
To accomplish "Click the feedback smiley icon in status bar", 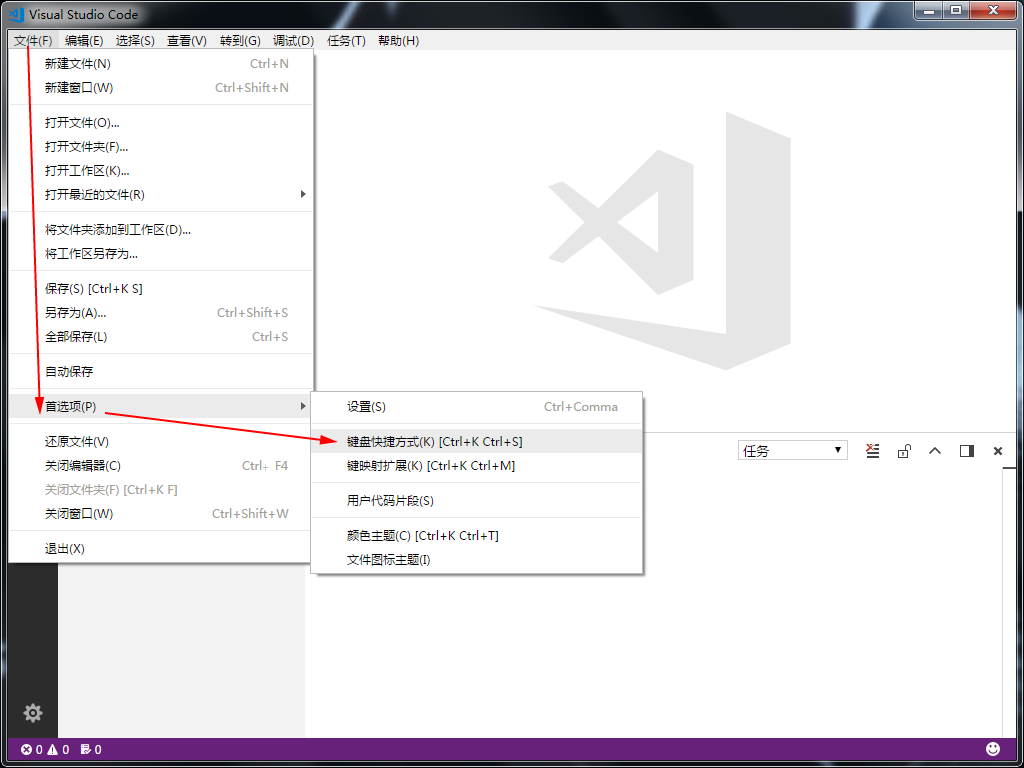I will pos(993,748).
